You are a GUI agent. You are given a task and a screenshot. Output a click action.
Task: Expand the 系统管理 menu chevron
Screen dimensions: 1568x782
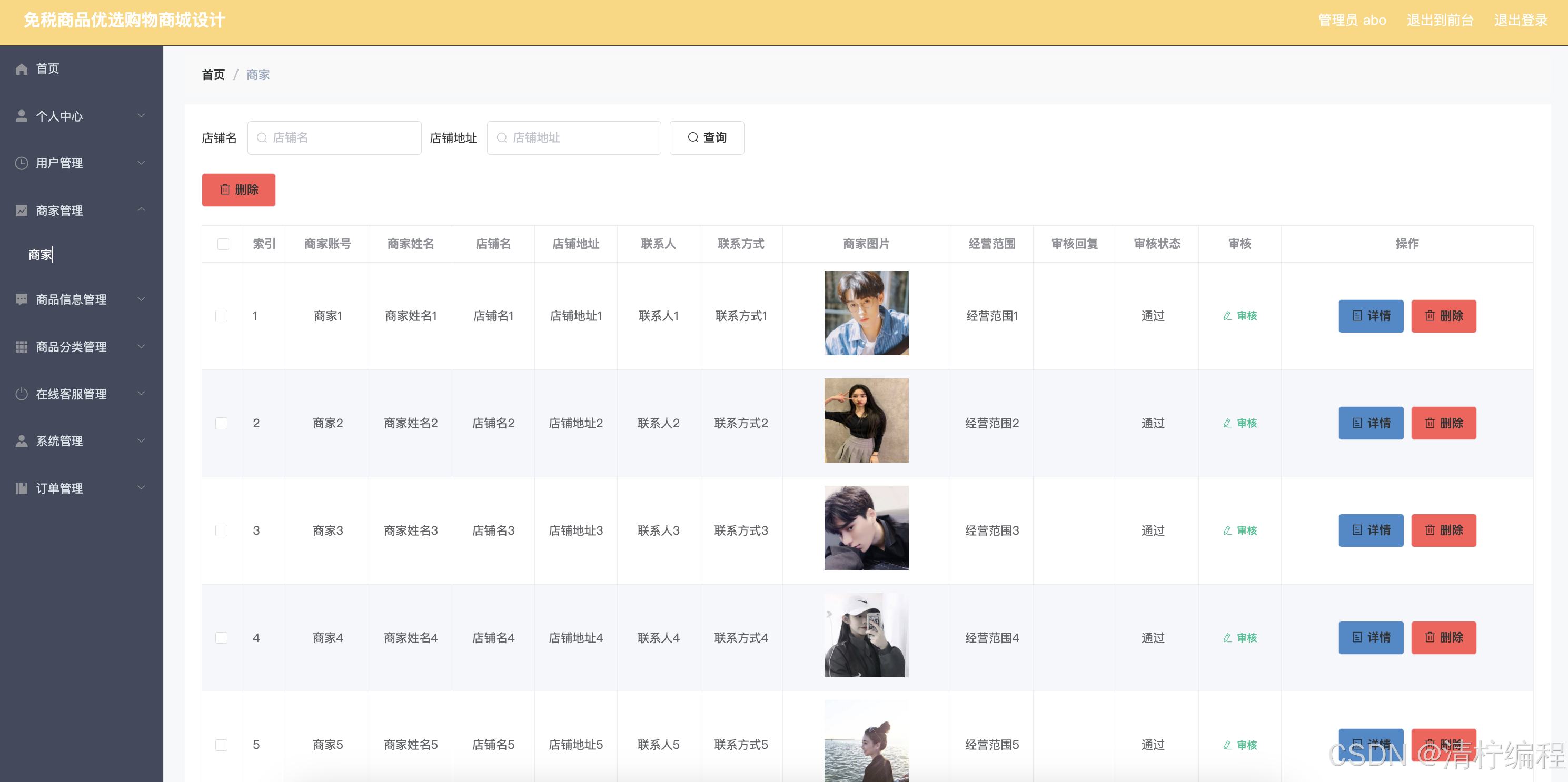pyautogui.click(x=141, y=440)
